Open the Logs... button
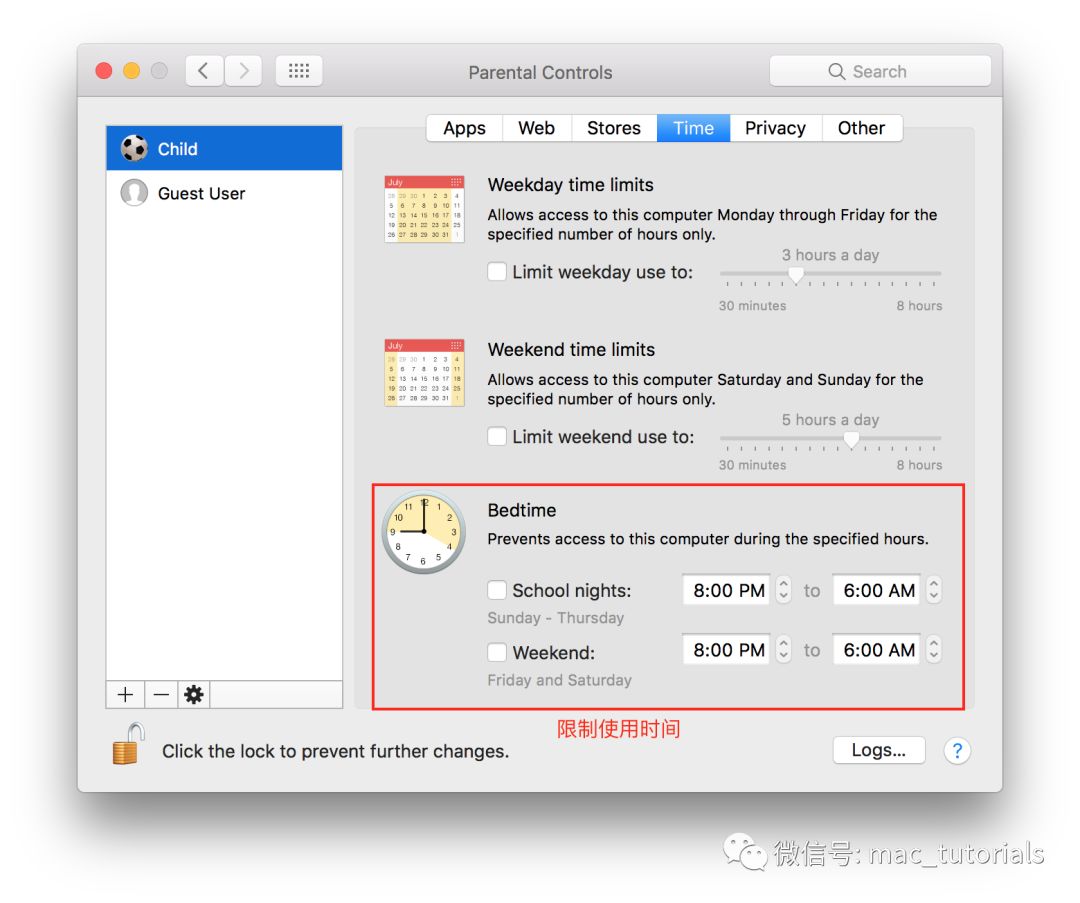 [x=878, y=751]
